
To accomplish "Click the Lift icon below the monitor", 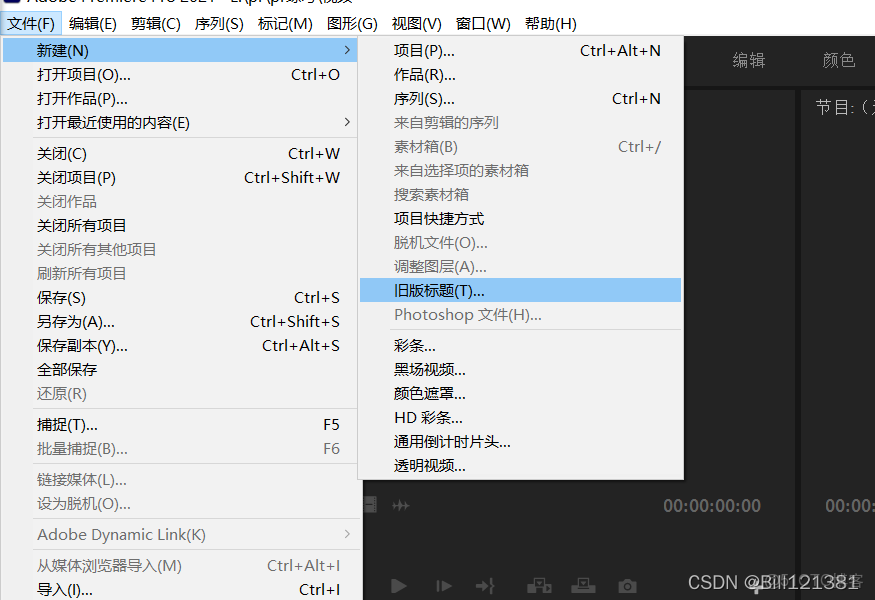I will 540,586.
